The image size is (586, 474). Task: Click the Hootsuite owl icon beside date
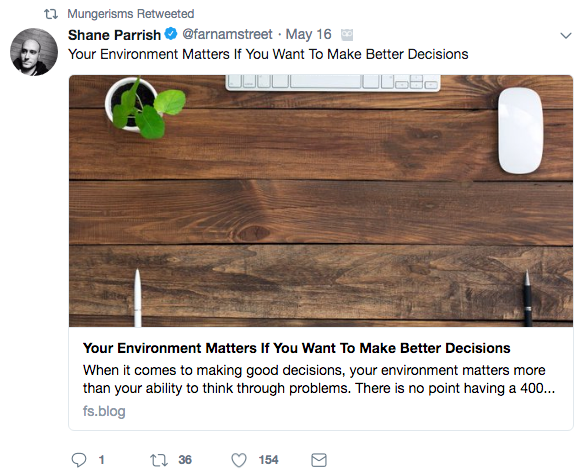coord(347,35)
